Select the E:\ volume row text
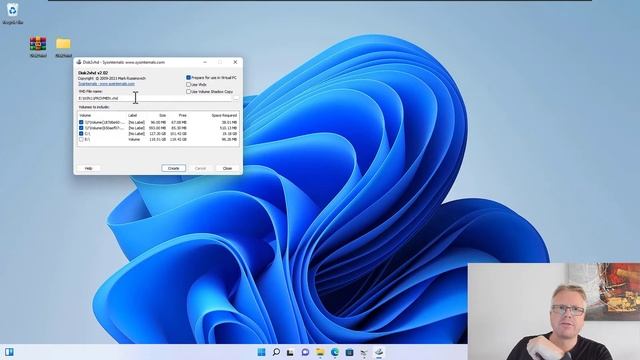Viewport: 640px width, 360px height. coord(87,139)
